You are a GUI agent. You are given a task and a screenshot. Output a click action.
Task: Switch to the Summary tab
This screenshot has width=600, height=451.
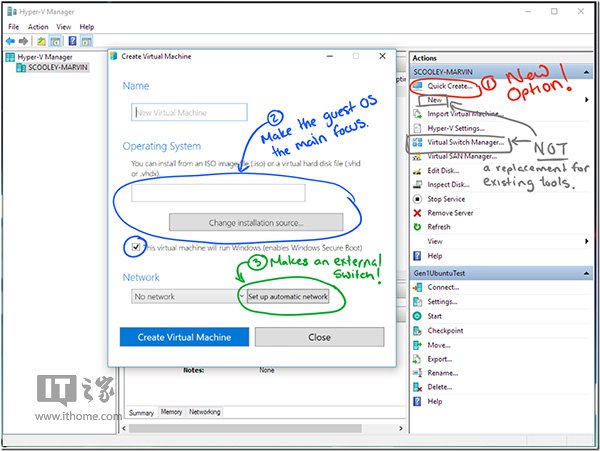[x=141, y=413]
